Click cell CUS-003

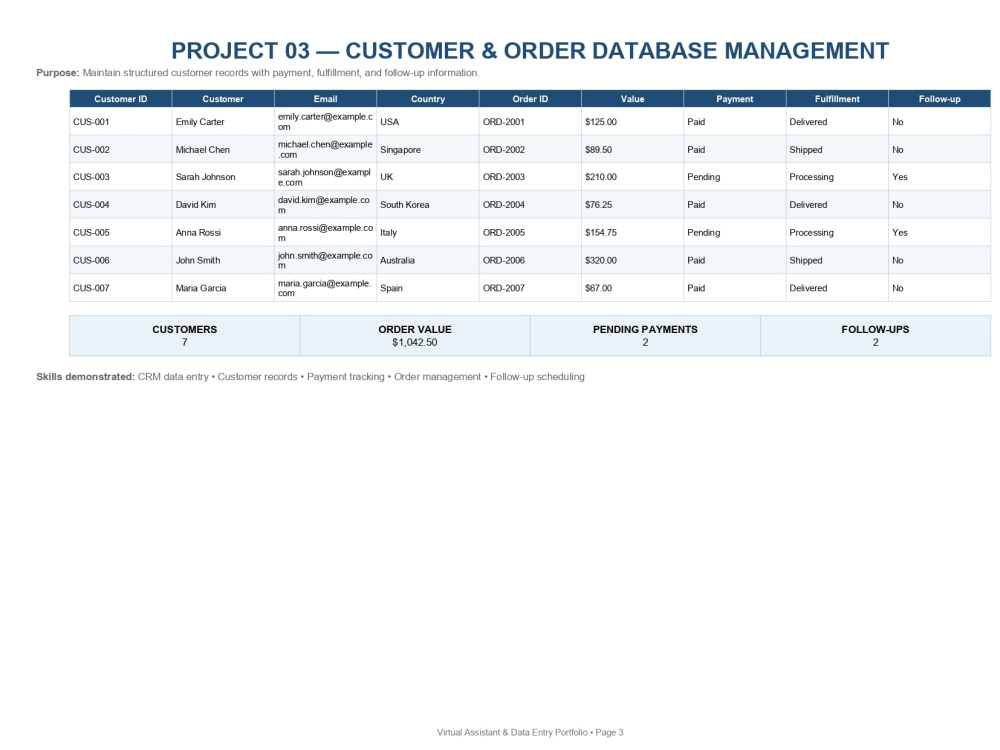point(121,177)
